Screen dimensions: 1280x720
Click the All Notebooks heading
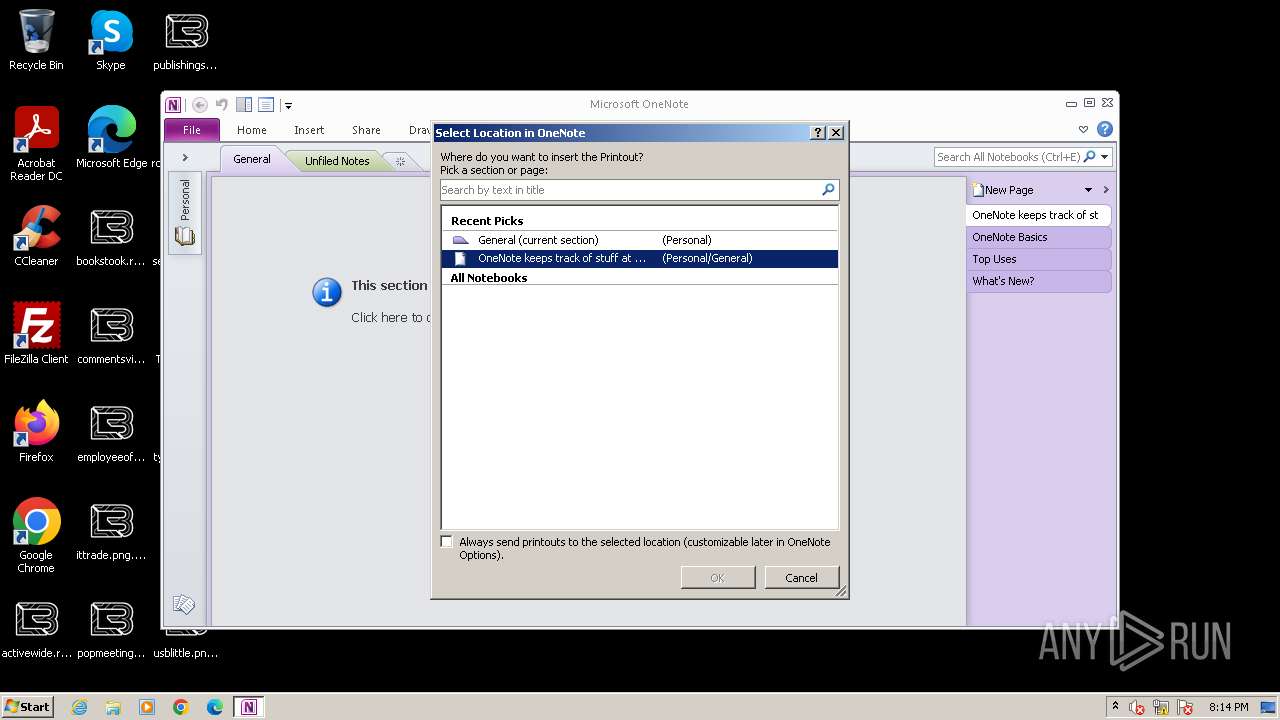pyautogui.click(x=489, y=278)
